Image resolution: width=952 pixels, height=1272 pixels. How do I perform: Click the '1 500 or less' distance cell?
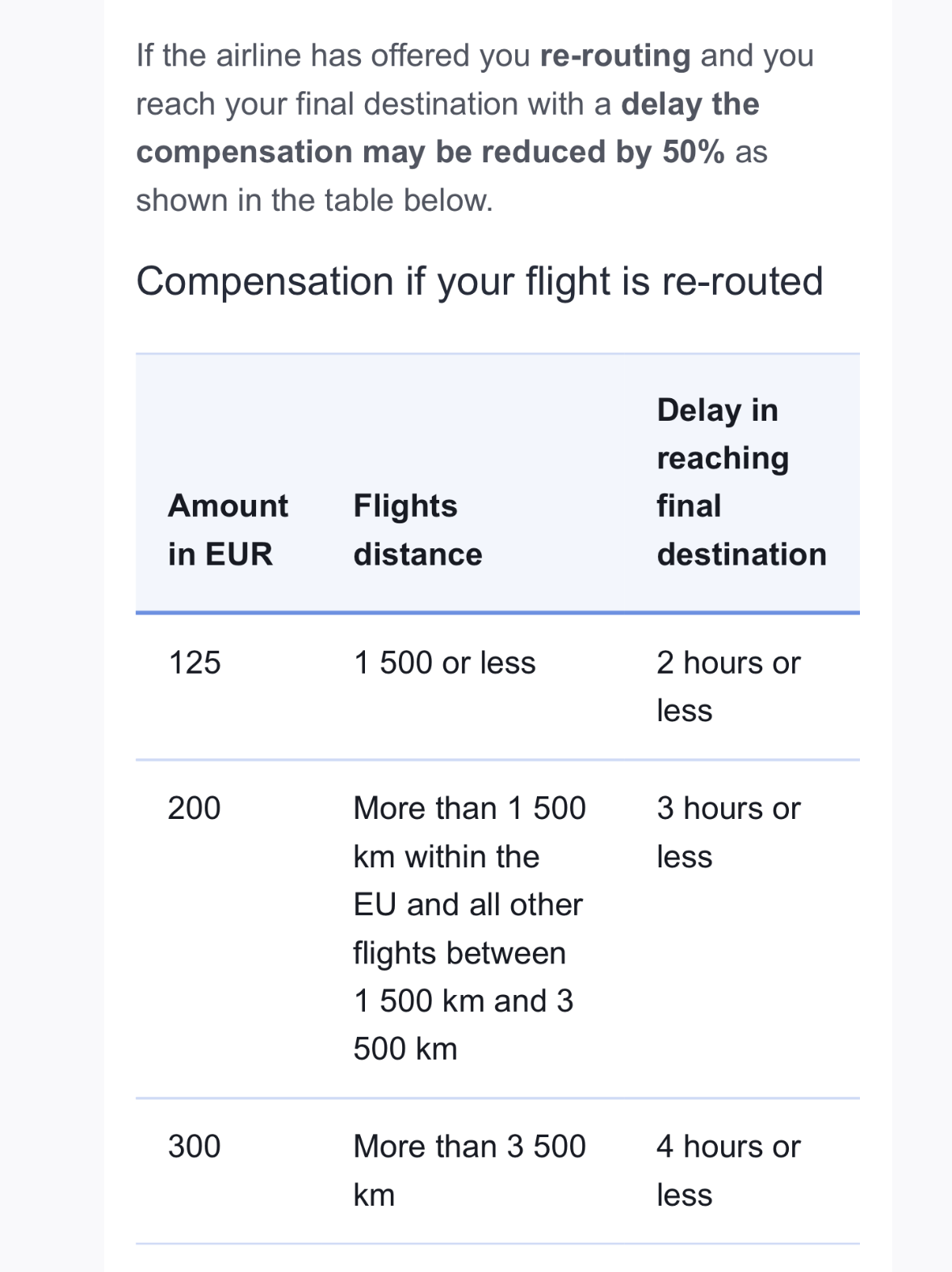point(444,663)
